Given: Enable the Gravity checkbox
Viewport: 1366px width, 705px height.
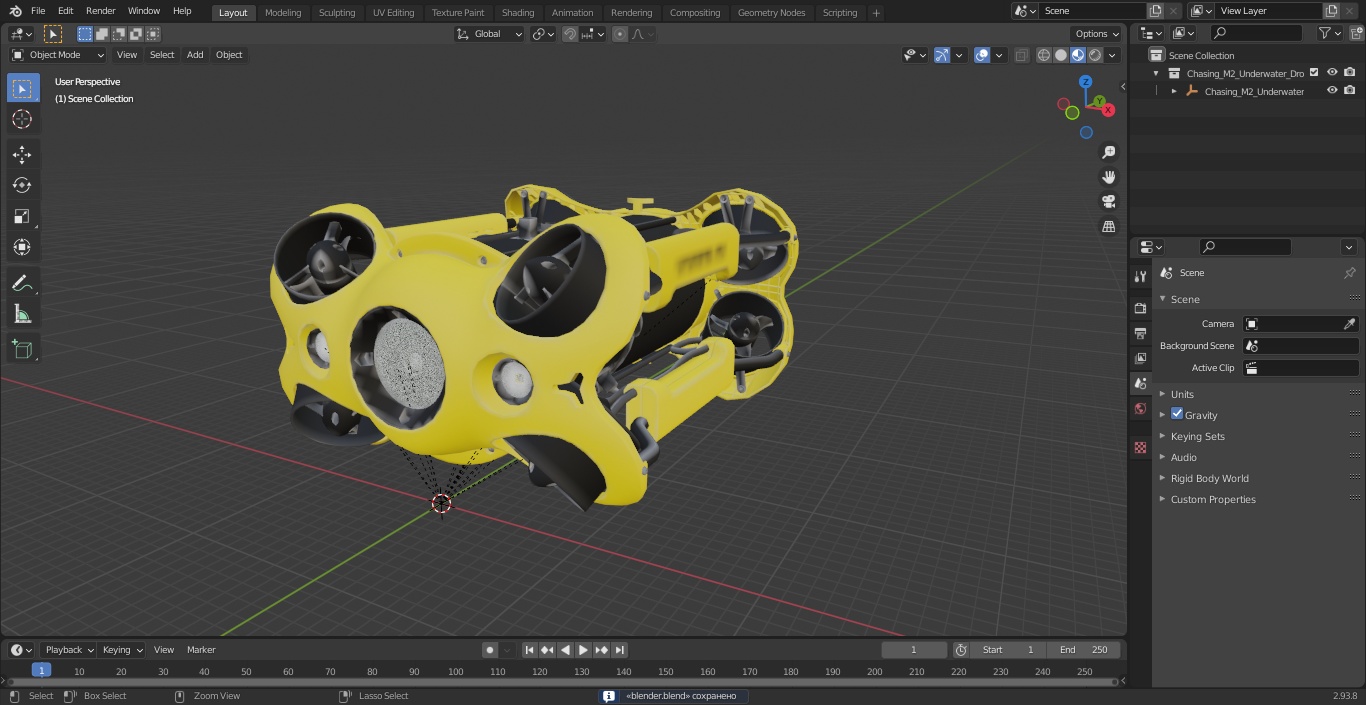Looking at the screenshot, I should pyautogui.click(x=1177, y=414).
